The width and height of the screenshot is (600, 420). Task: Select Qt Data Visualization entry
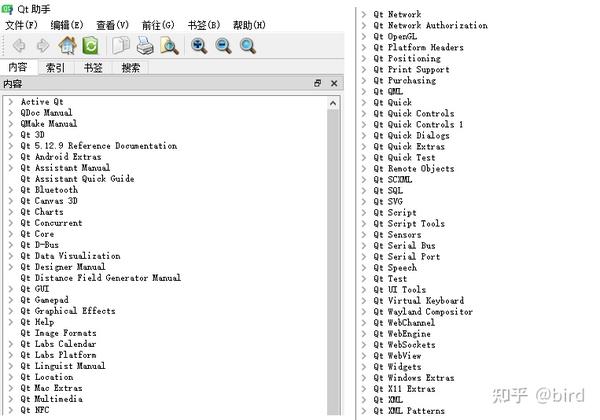[70, 256]
